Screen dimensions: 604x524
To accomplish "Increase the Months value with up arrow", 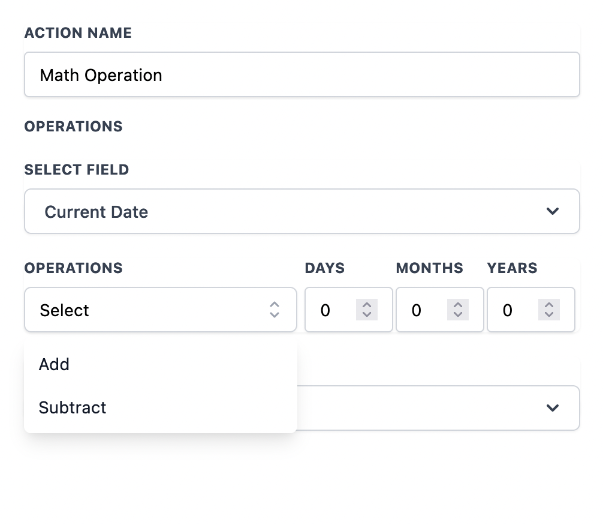I will 458,305.
